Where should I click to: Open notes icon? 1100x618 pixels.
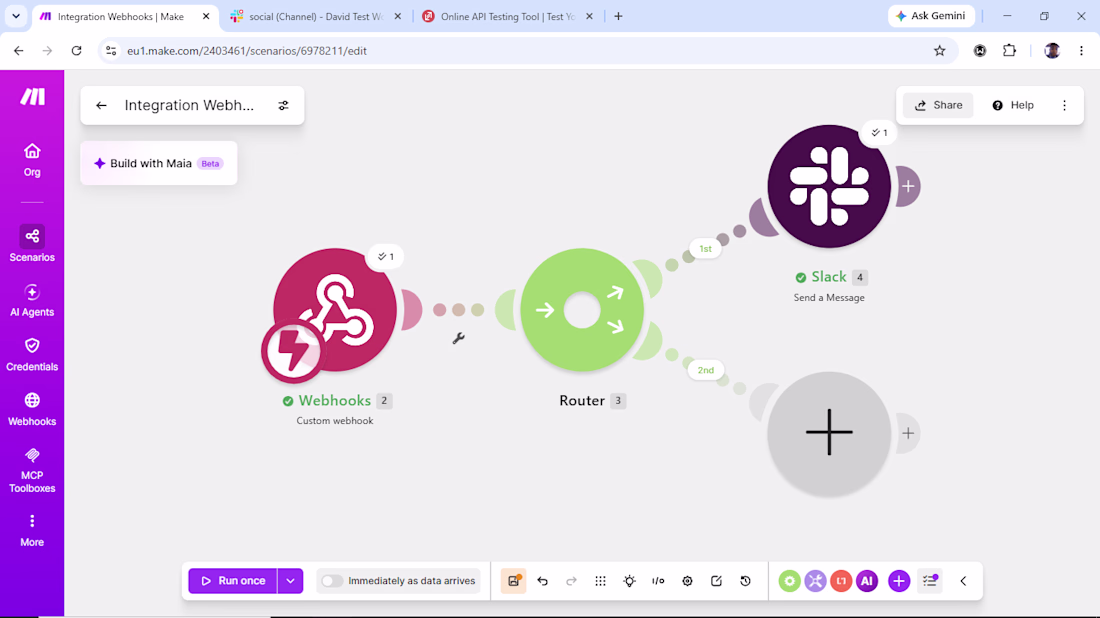pos(716,581)
